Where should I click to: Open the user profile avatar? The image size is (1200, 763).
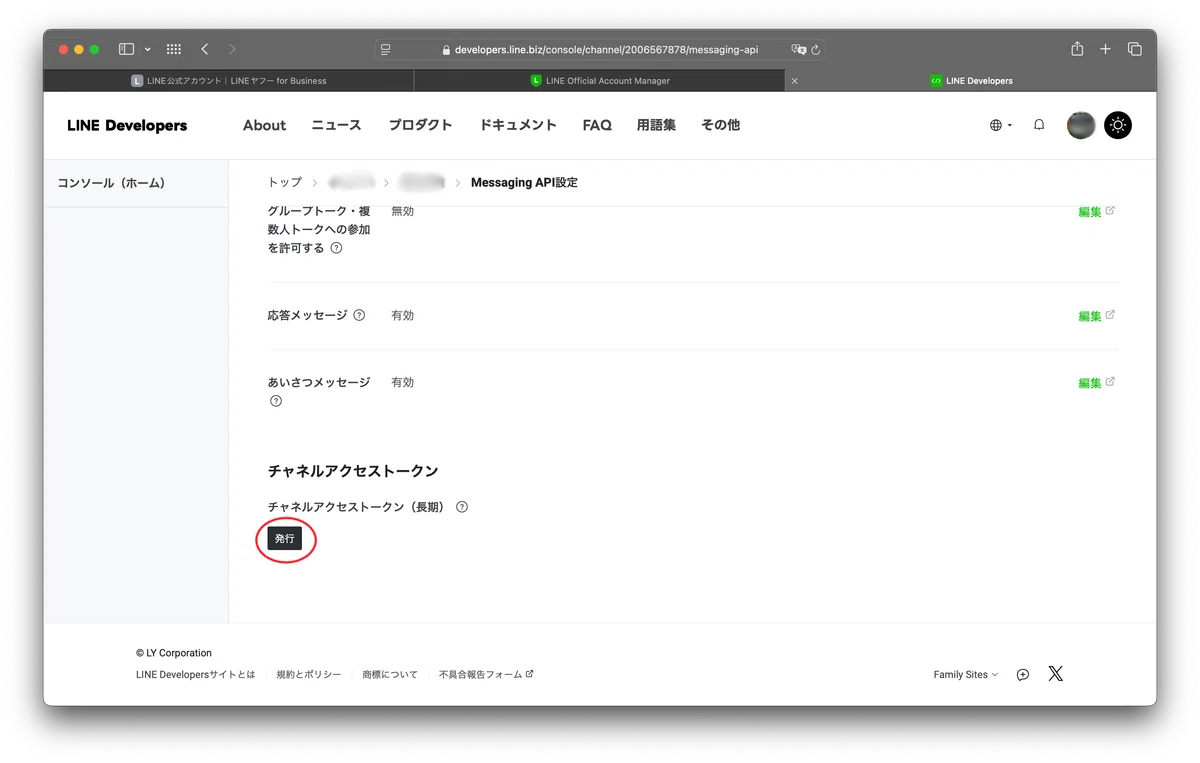pos(1081,125)
